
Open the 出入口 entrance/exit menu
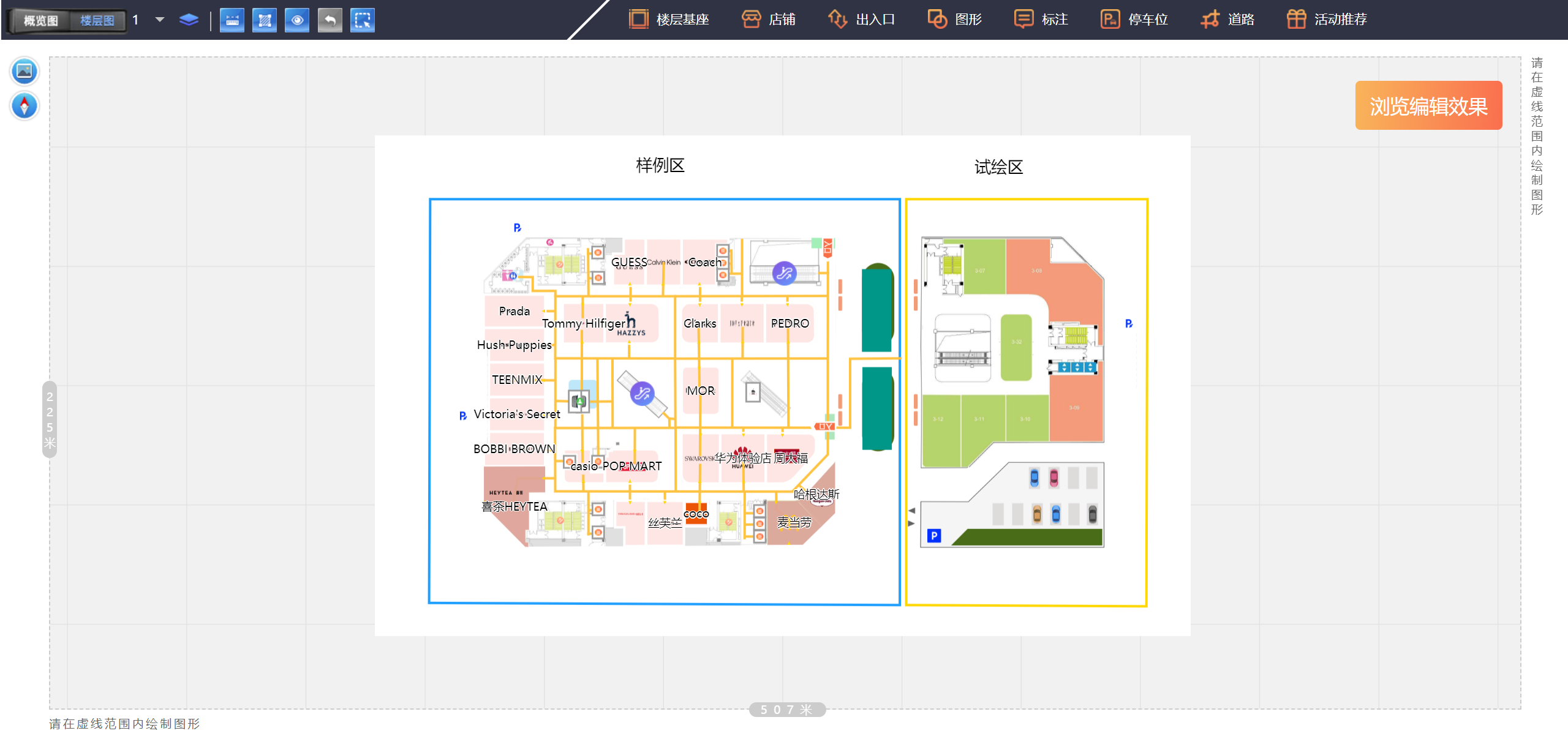click(862, 20)
